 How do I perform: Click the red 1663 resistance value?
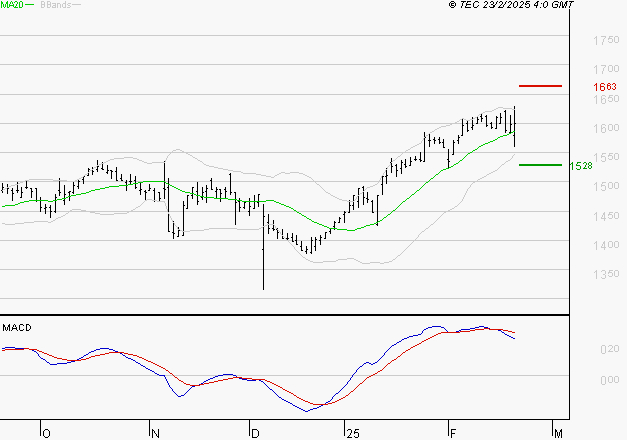coord(605,87)
